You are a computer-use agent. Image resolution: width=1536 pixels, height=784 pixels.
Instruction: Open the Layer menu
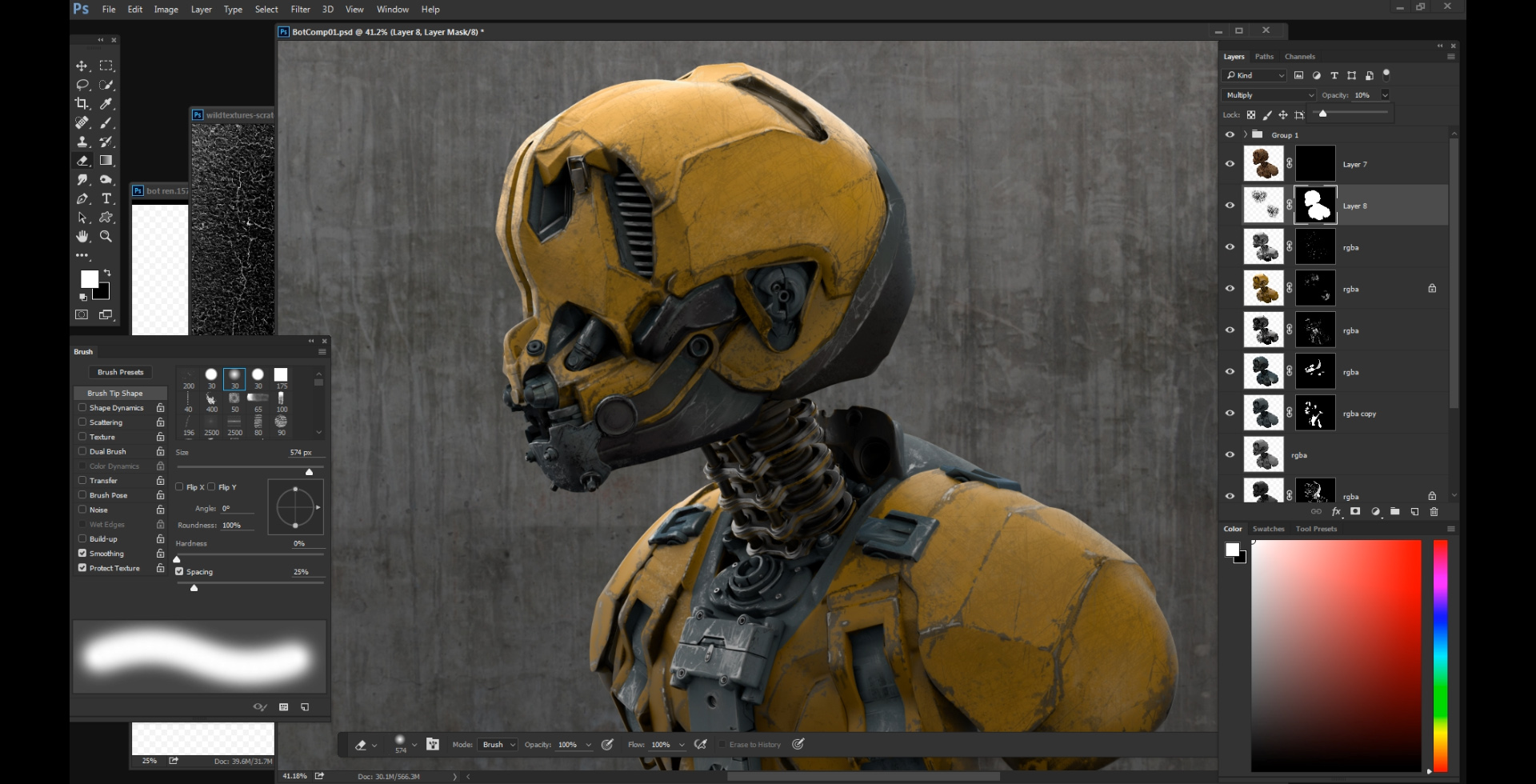[201, 10]
